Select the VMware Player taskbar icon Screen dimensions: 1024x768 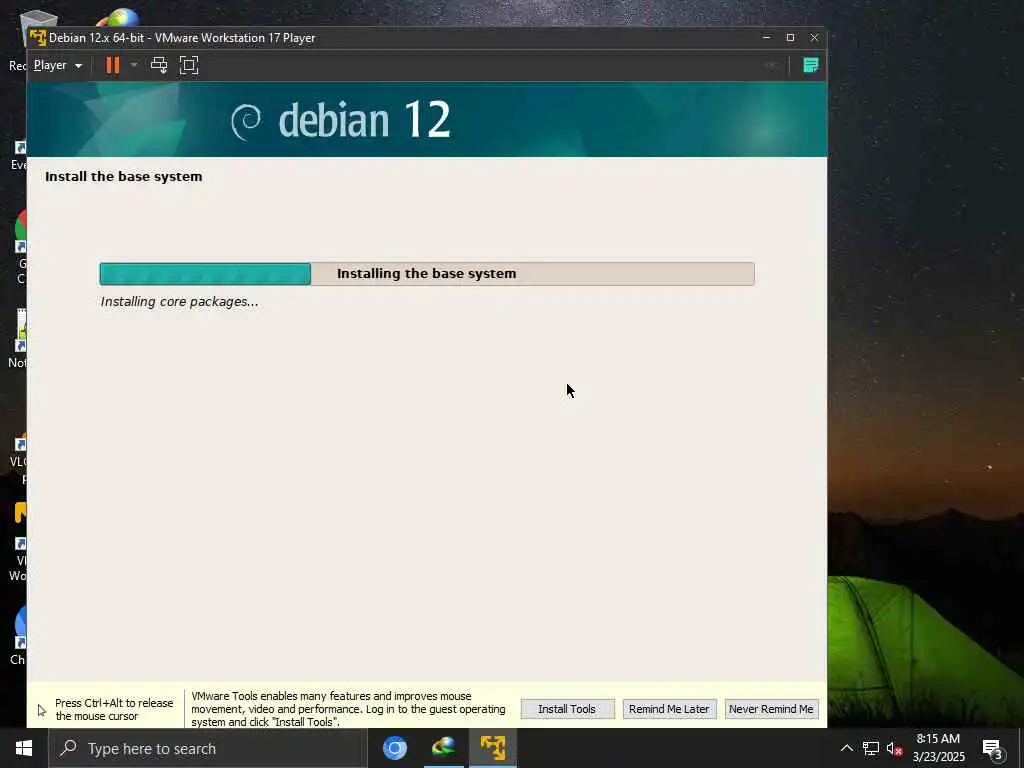pos(493,748)
